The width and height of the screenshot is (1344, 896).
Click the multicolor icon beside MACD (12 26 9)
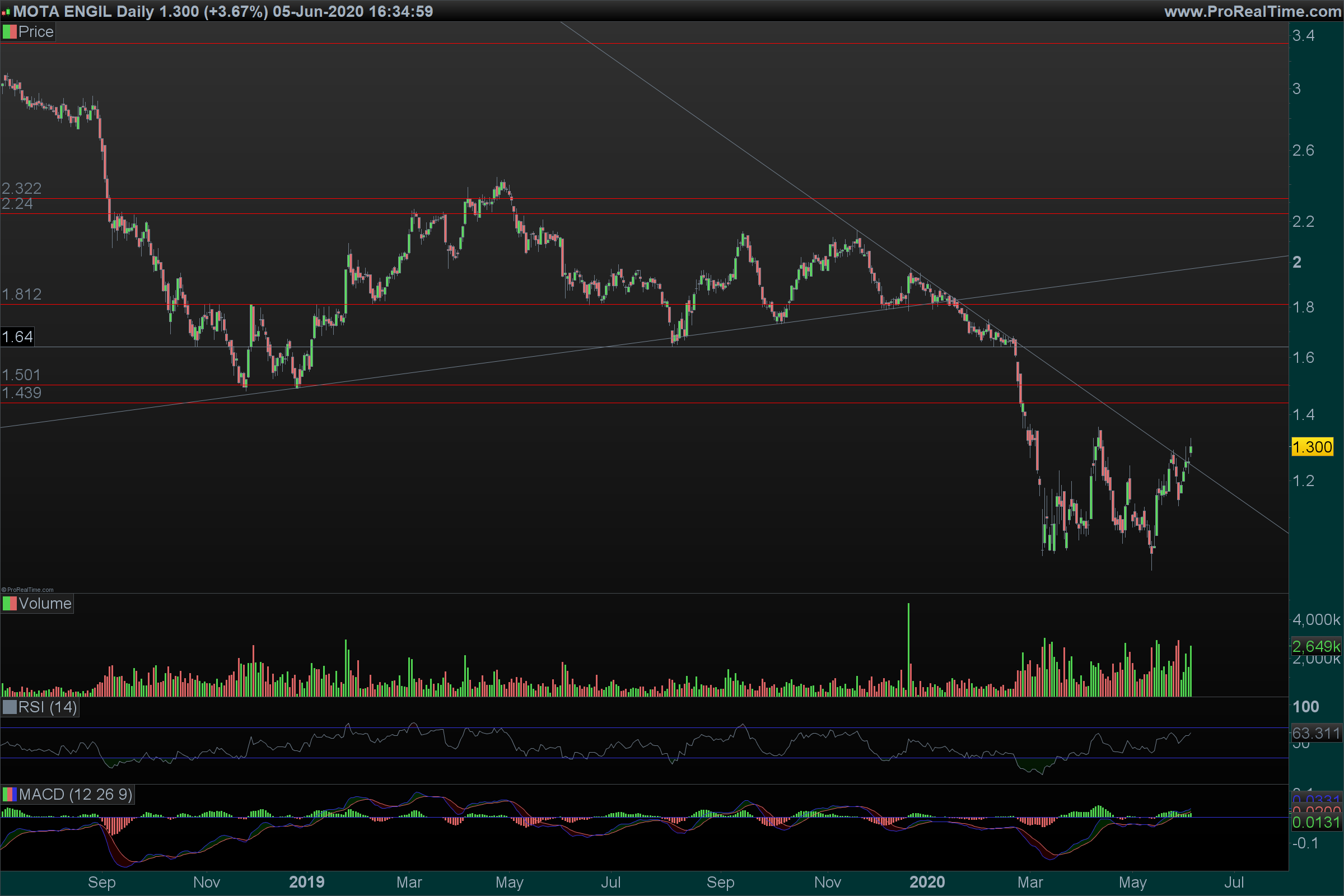coord(9,794)
